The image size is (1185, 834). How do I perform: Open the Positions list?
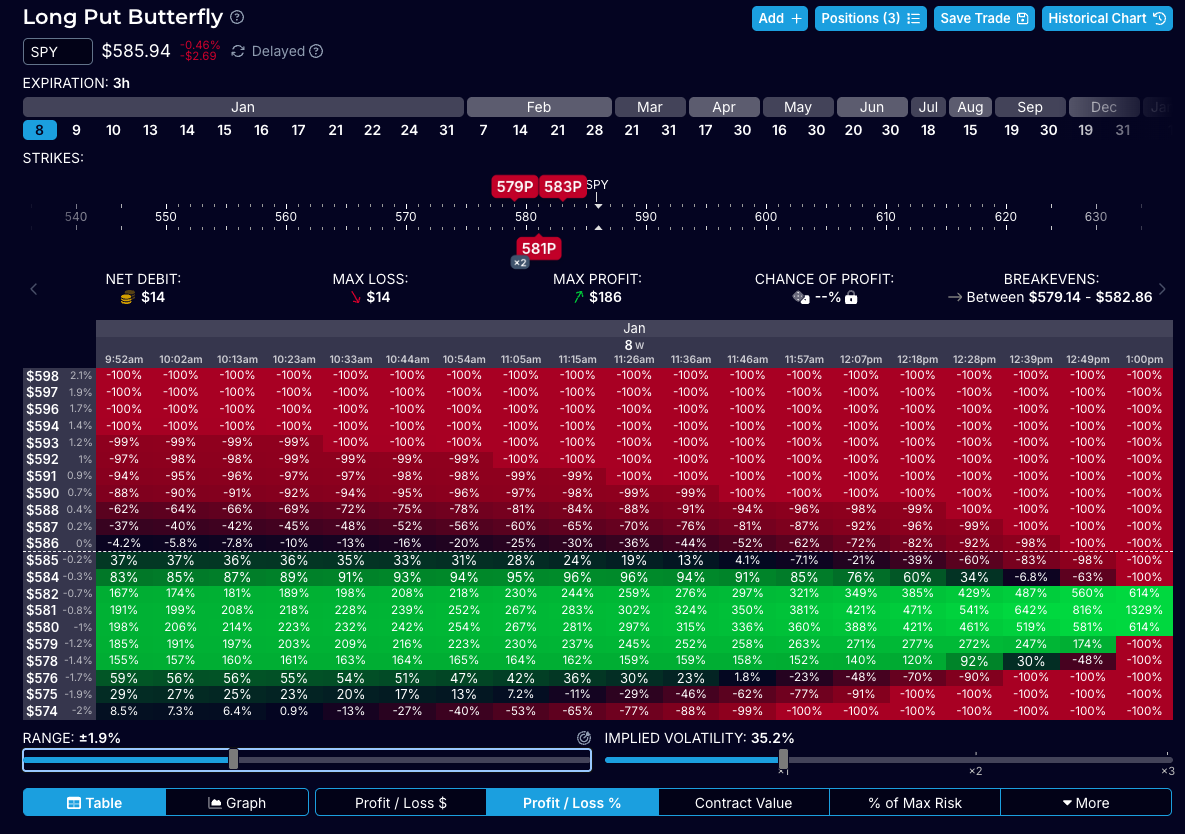point(870,18)
